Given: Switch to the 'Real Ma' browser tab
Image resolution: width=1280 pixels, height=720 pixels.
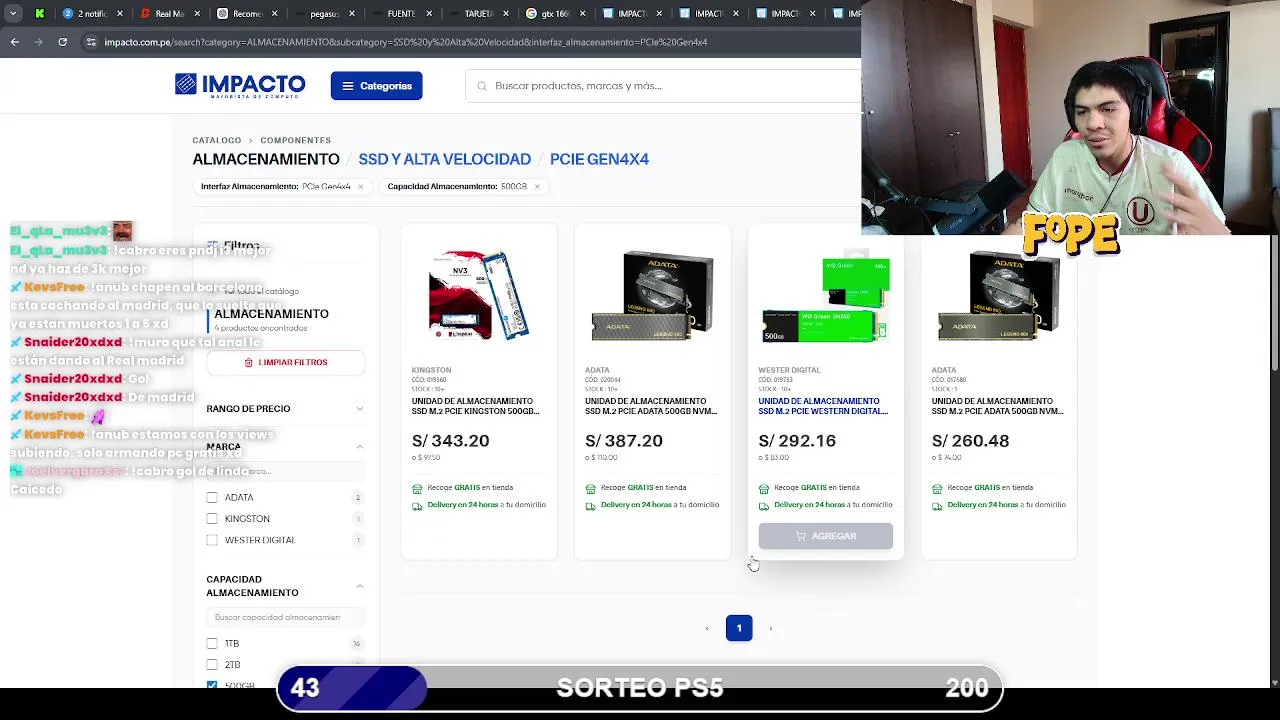Looking at the screenshot, I should tap(169, 13).
